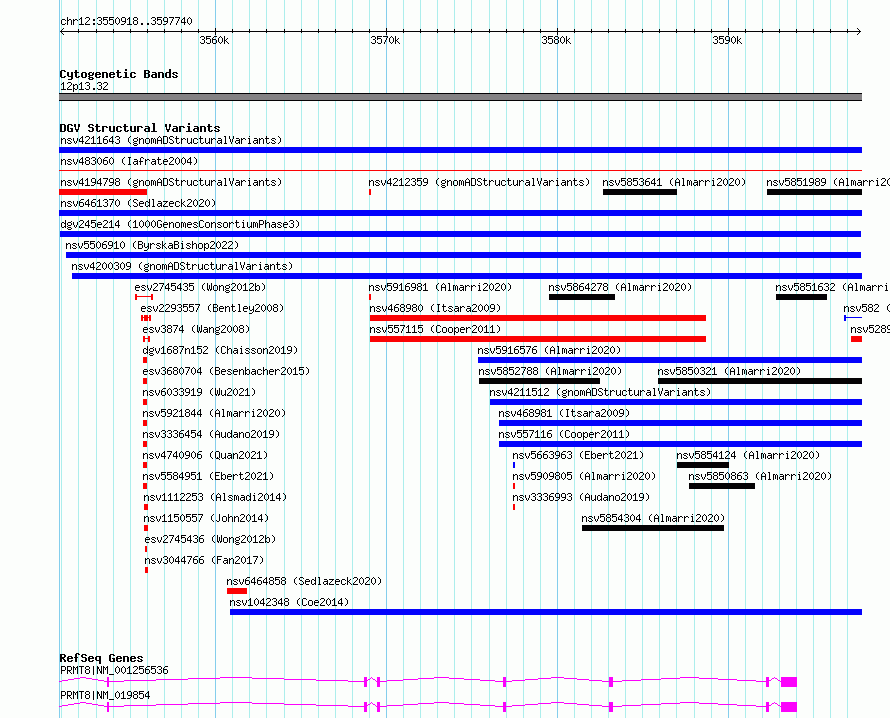Select the nsv5916576 Almarri2020 blue bar
This screenshot has height=718, width=890.
tap(670, 360)
